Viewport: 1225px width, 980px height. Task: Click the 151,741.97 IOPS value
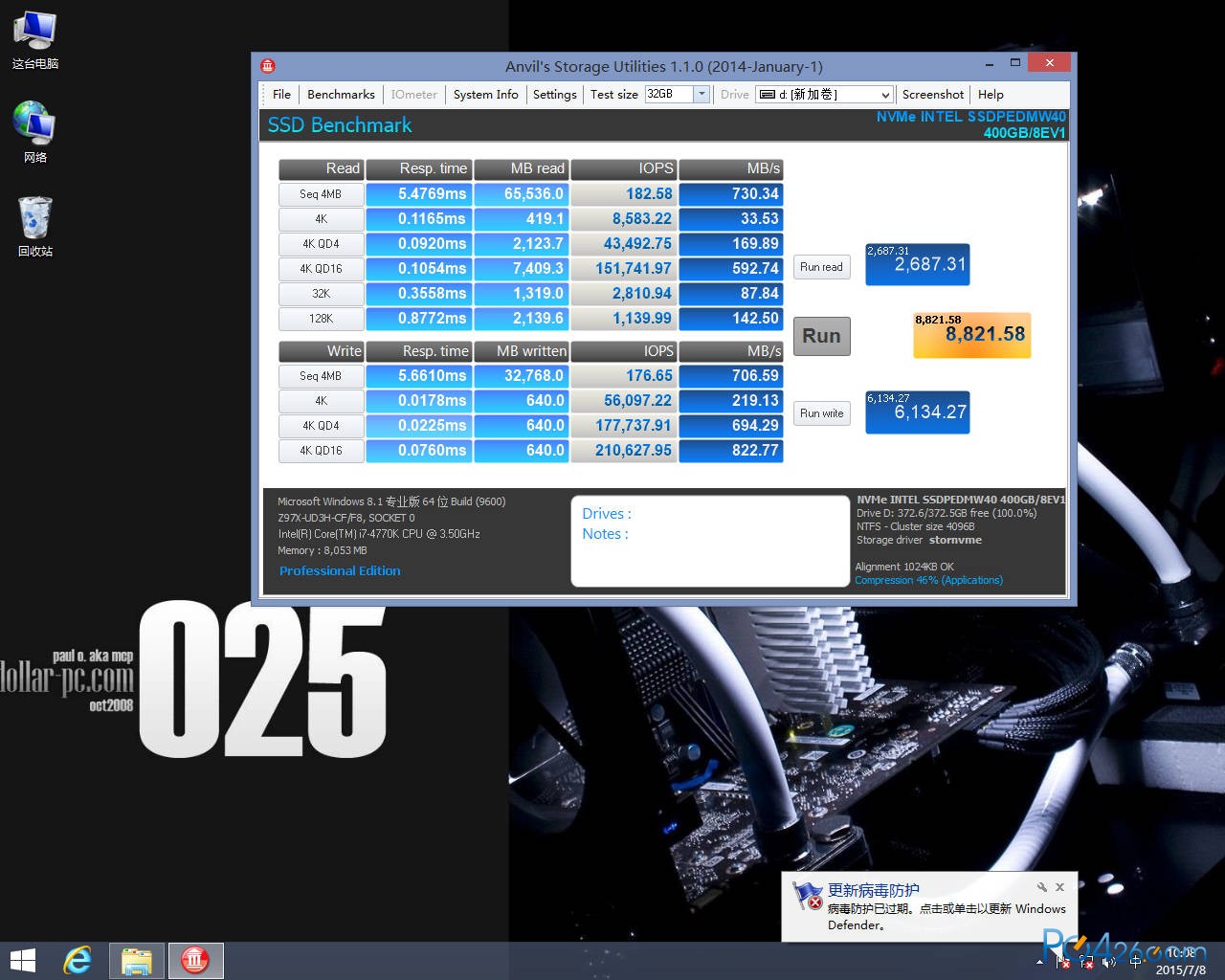624,269
